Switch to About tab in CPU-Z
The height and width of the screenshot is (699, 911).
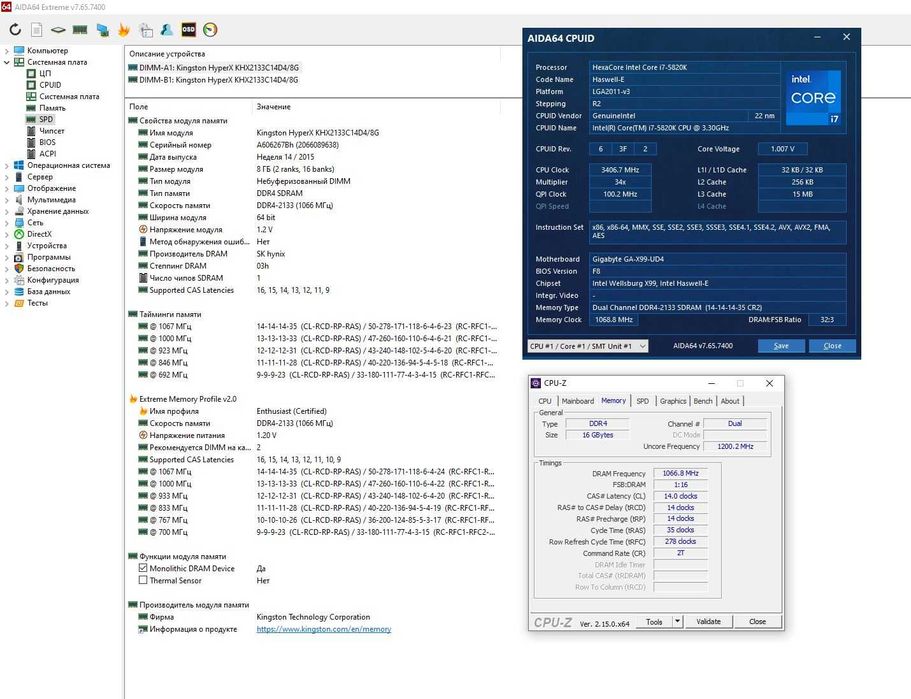(x=730, y=401)
